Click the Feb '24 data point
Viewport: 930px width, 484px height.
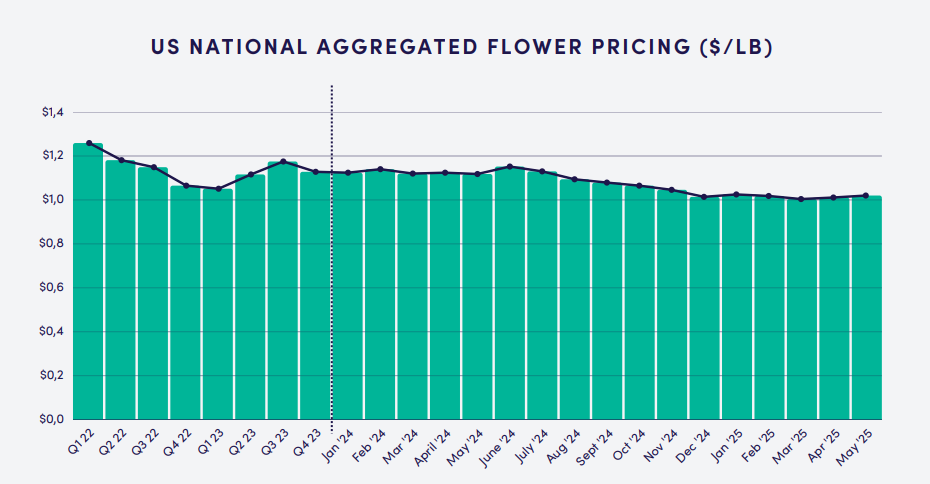380,169
